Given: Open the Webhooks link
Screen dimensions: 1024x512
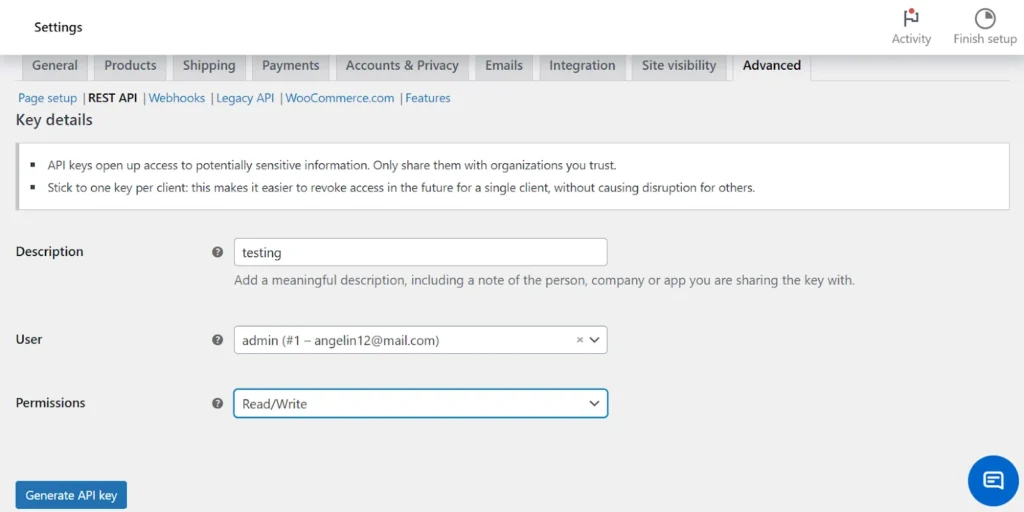Looking at the screenshot, I should (177, 98).
